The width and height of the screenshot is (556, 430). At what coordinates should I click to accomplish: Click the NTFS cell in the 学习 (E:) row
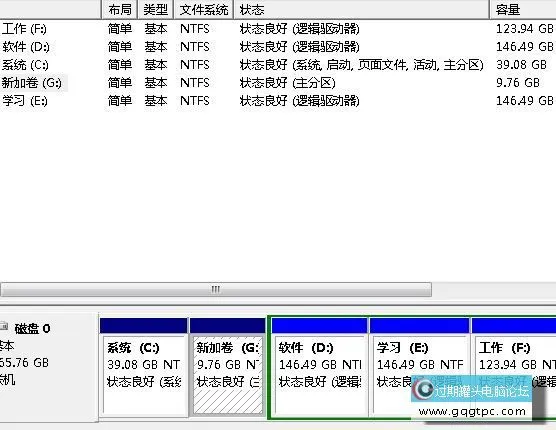click(x=195, y=101)
